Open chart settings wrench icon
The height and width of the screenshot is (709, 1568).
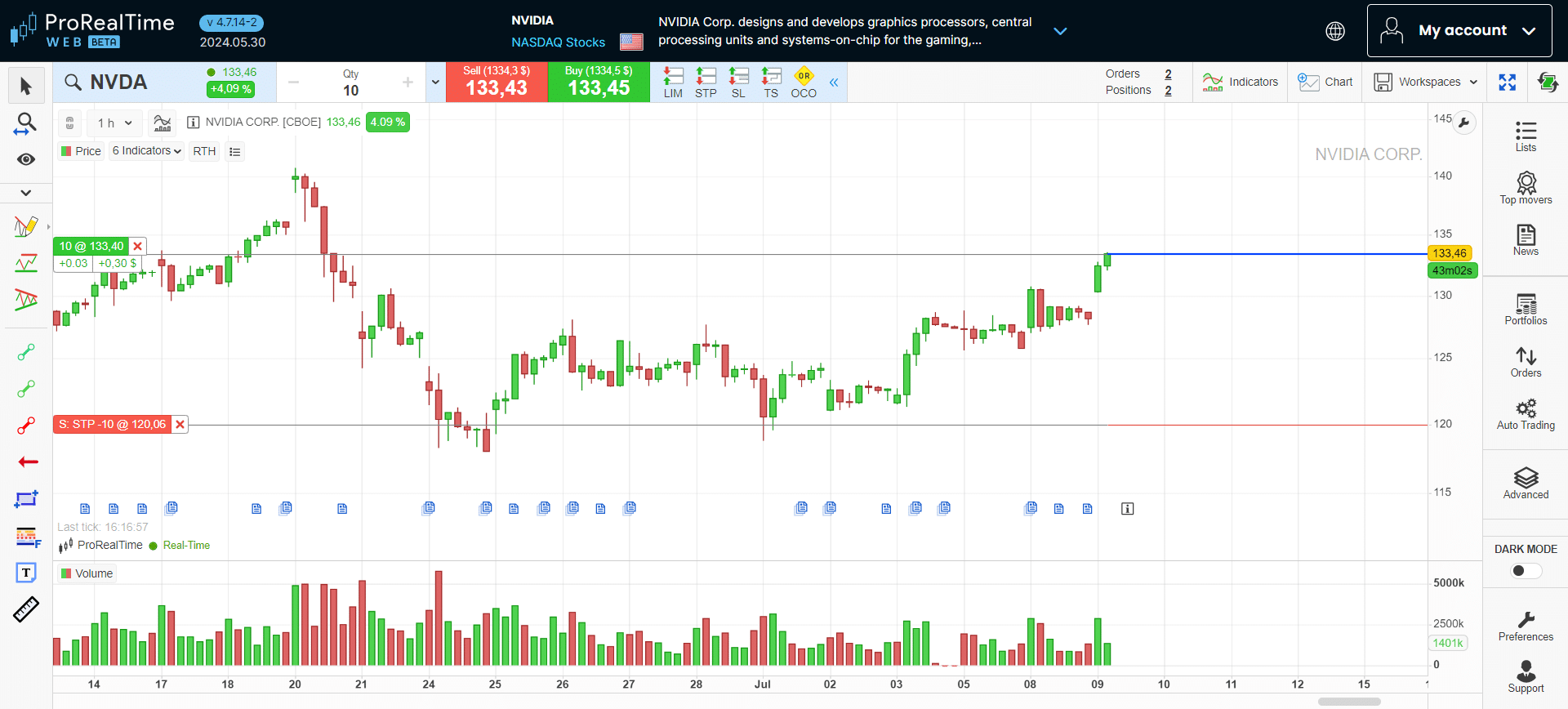(x=1464, y=123)
